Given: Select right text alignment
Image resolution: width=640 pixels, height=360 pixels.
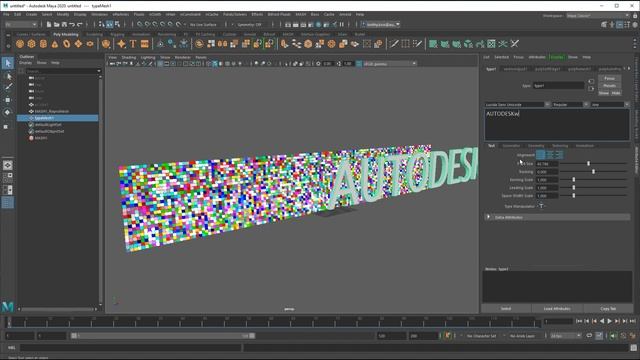Looking at the screenshot, I should [559, 155].
